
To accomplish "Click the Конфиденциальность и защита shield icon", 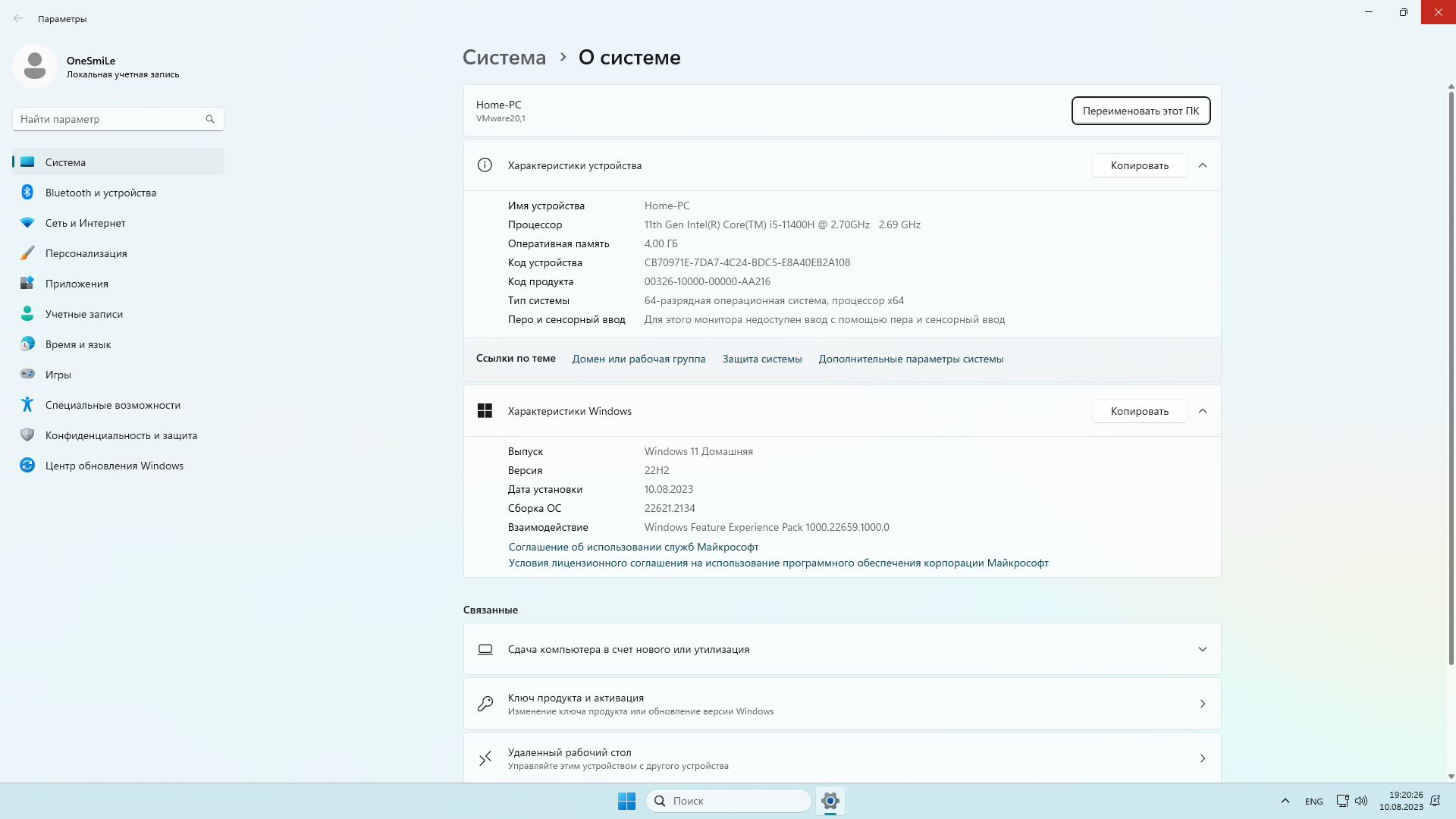I will click(x=27, y=435).
